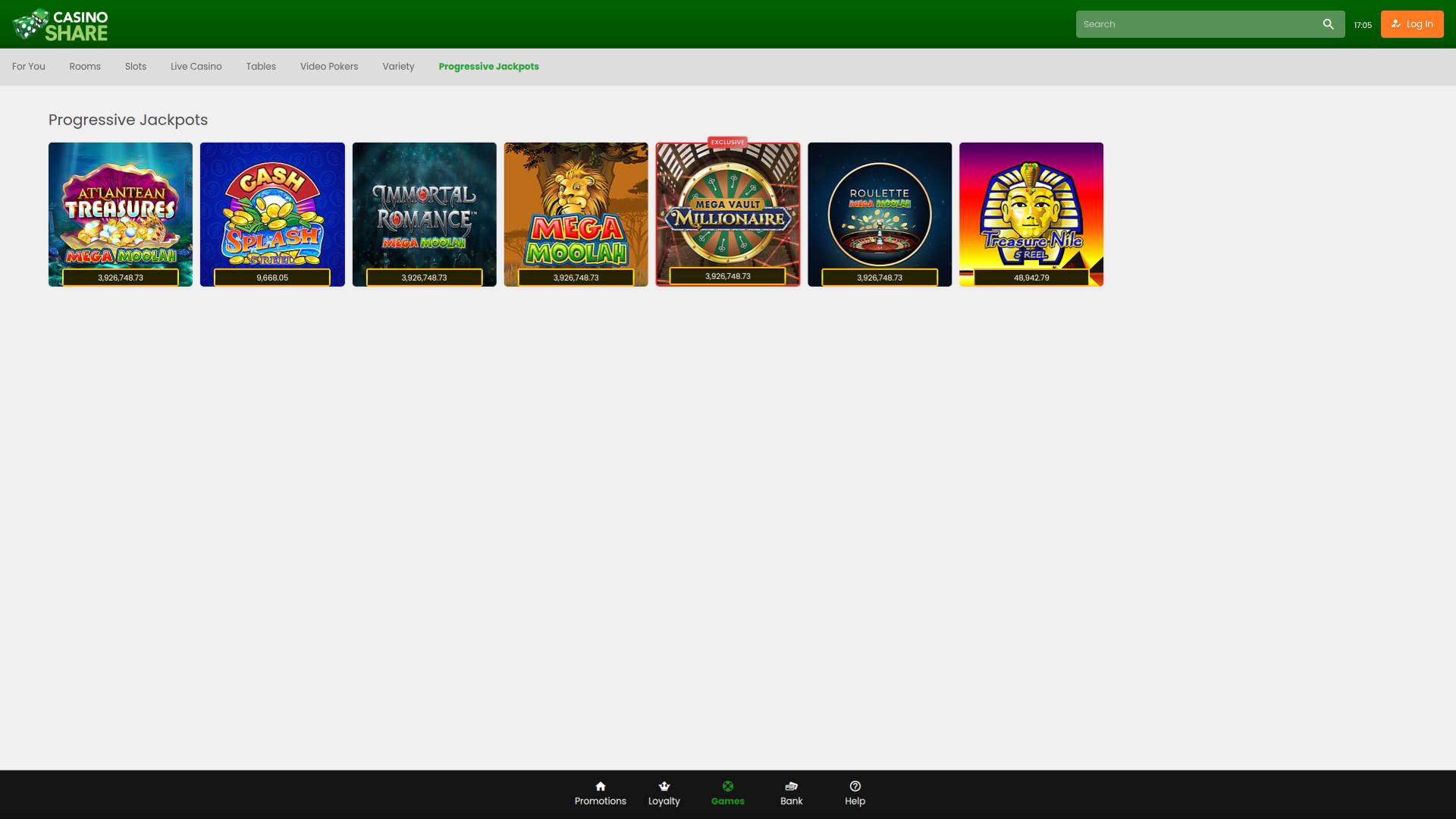This screenshot has width=1456, height=819.
Task: Open the For You section
Action: pyautogui.click(x=28, y=66)
